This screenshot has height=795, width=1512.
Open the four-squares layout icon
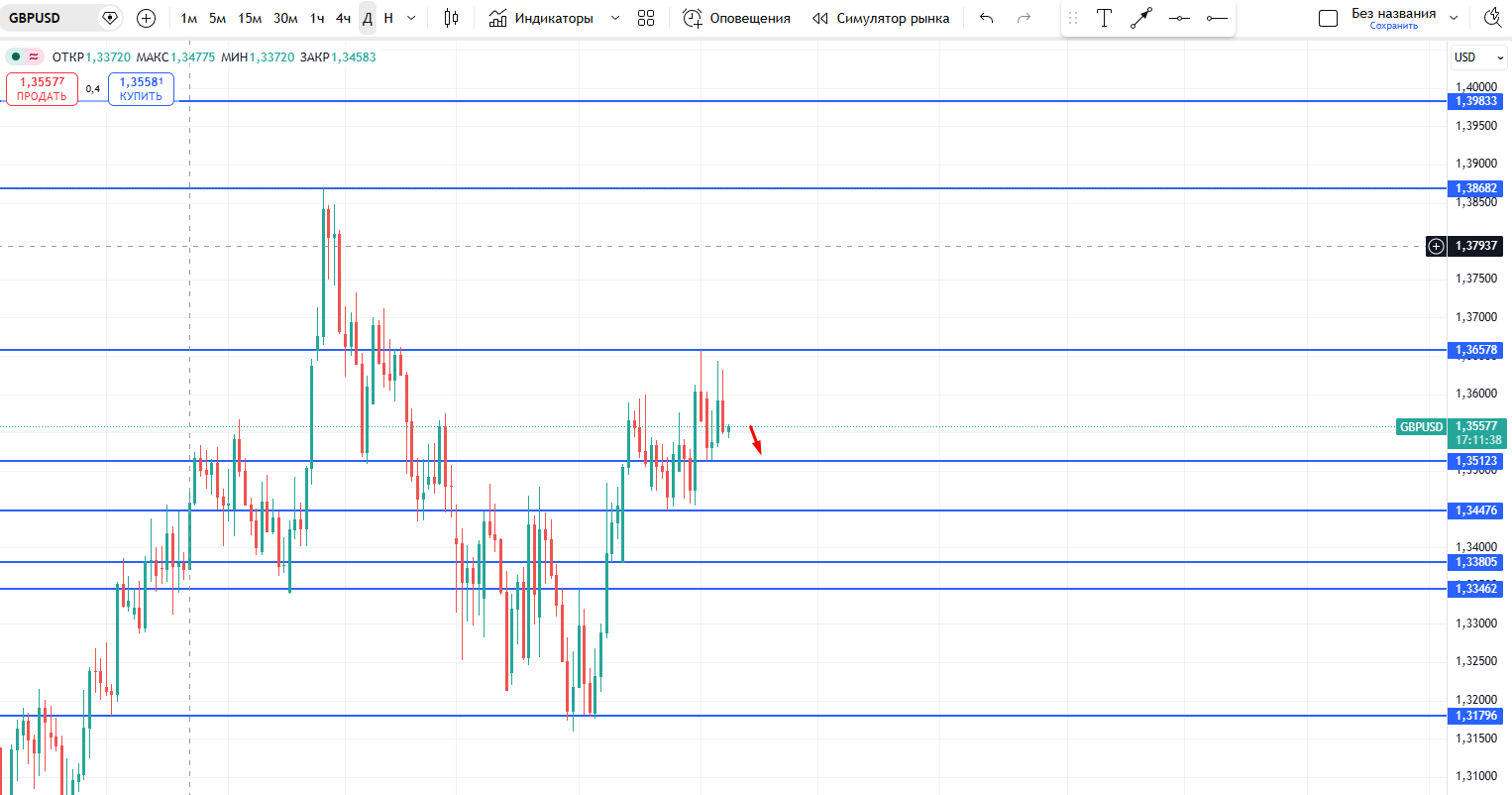pos(646,18)
